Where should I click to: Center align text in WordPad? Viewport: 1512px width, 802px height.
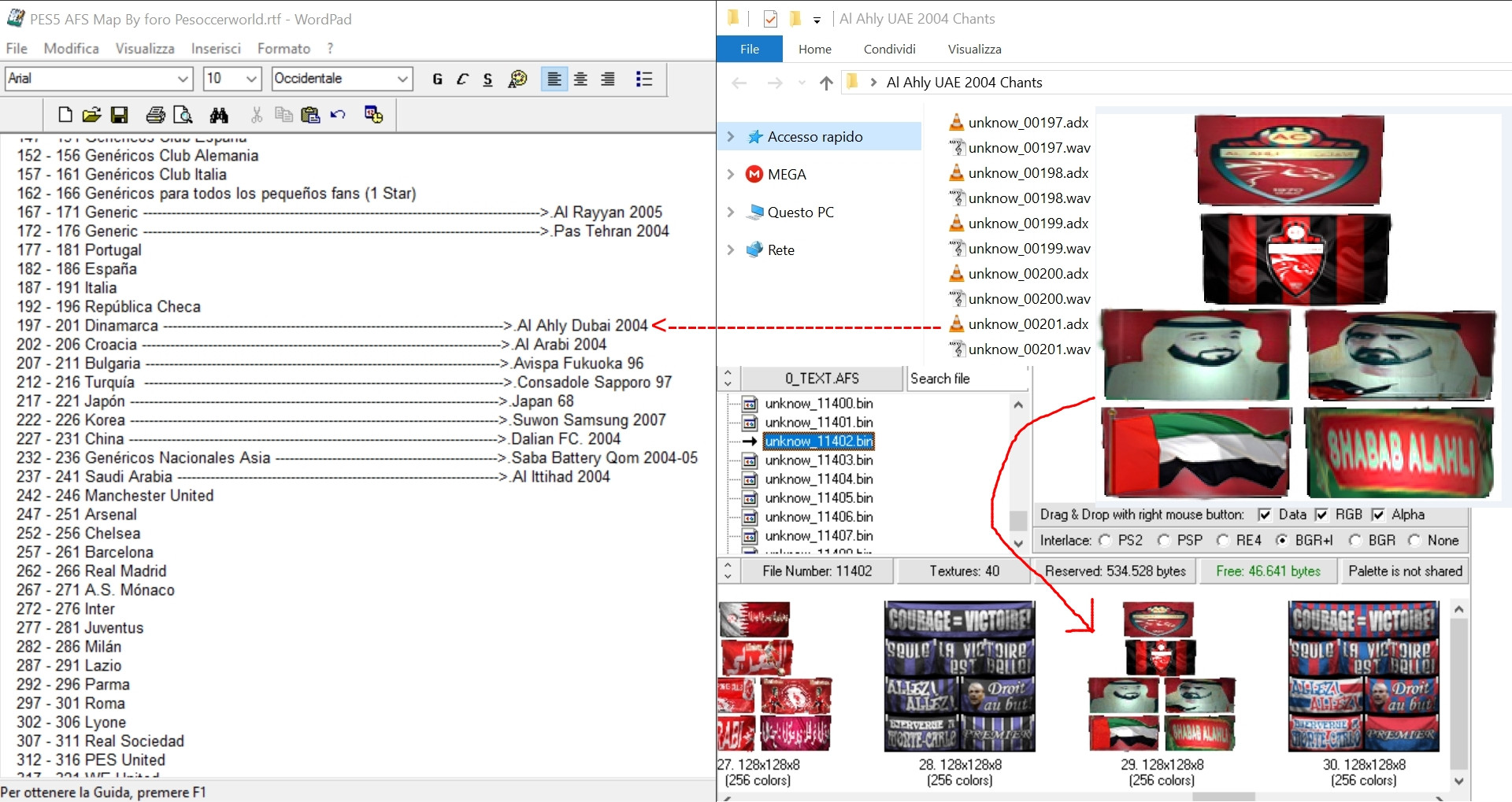[580, 79]
